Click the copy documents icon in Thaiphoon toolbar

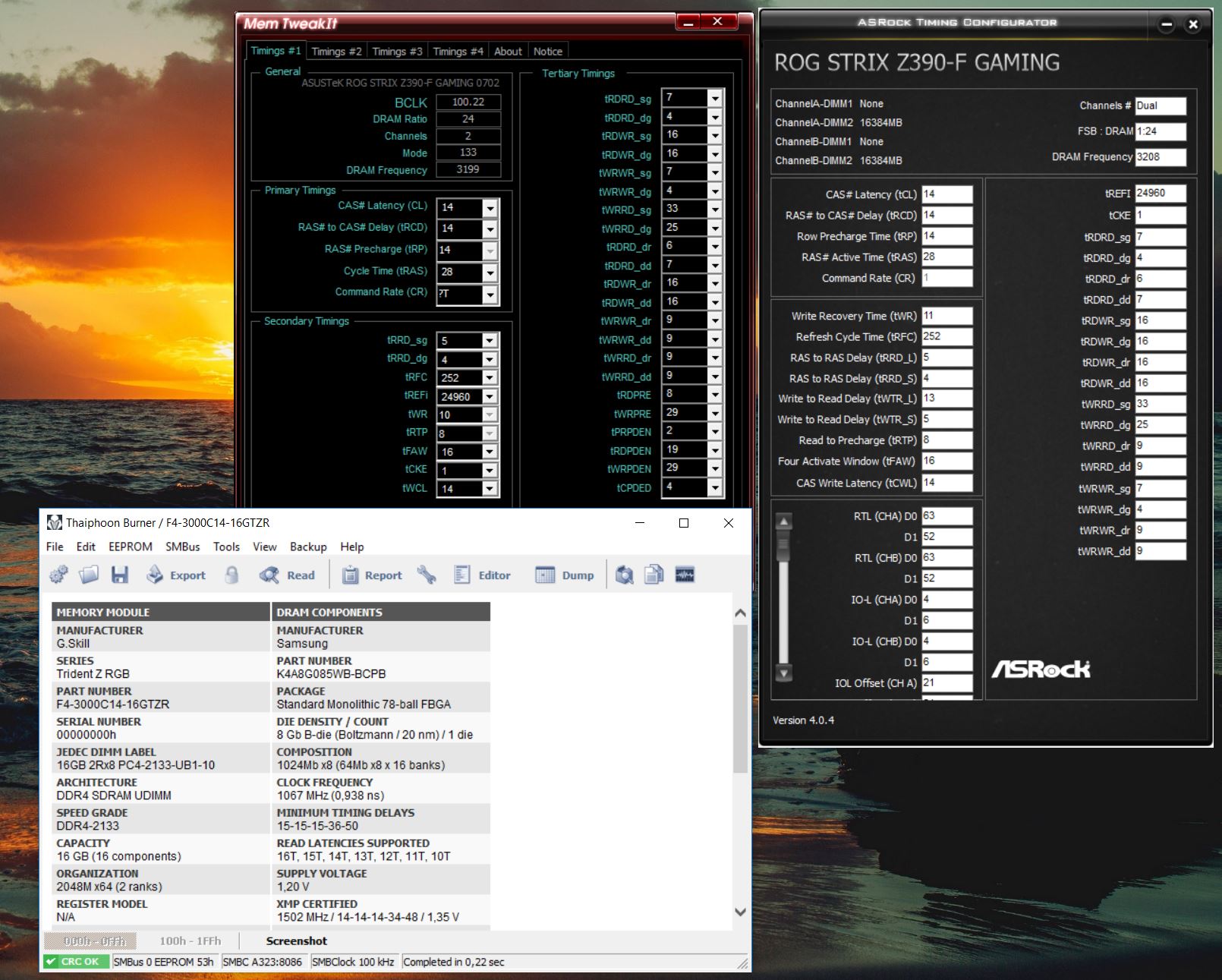pyautogui.click(x=654, y=575)
